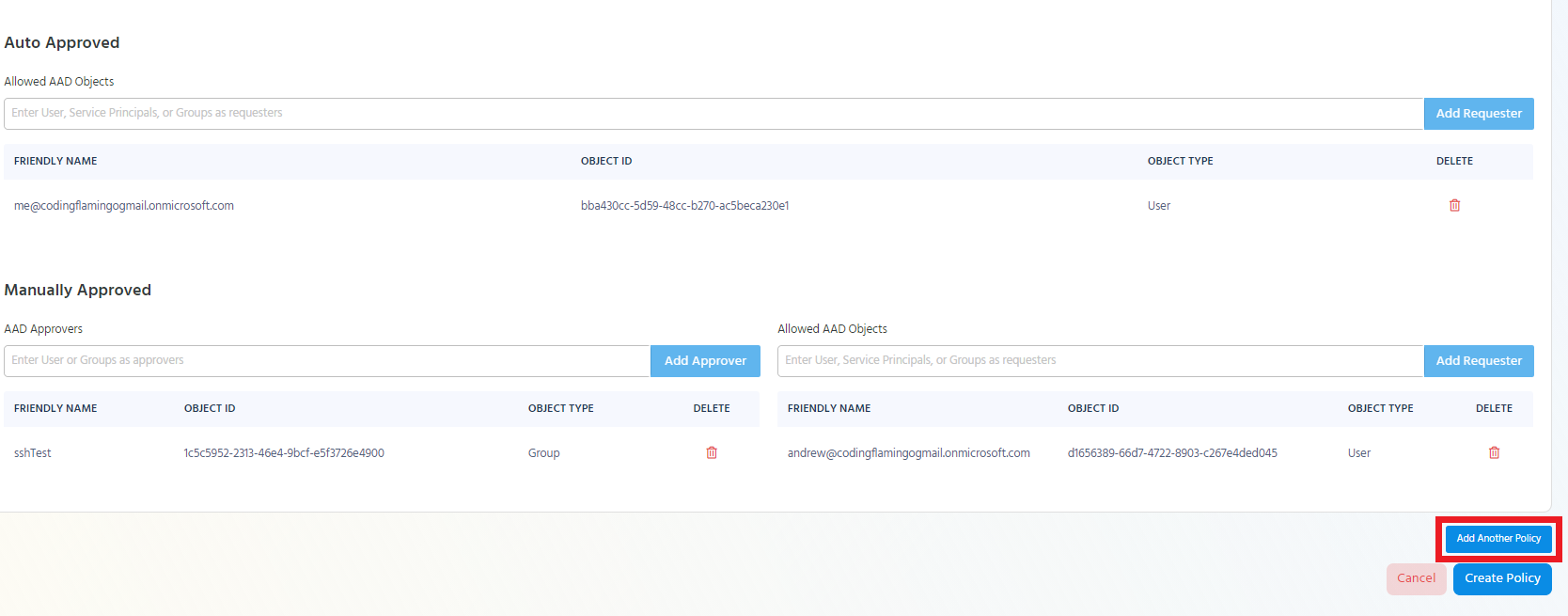Click Allowed AAD Objects label under Auto Approved

tap(59, 82)
